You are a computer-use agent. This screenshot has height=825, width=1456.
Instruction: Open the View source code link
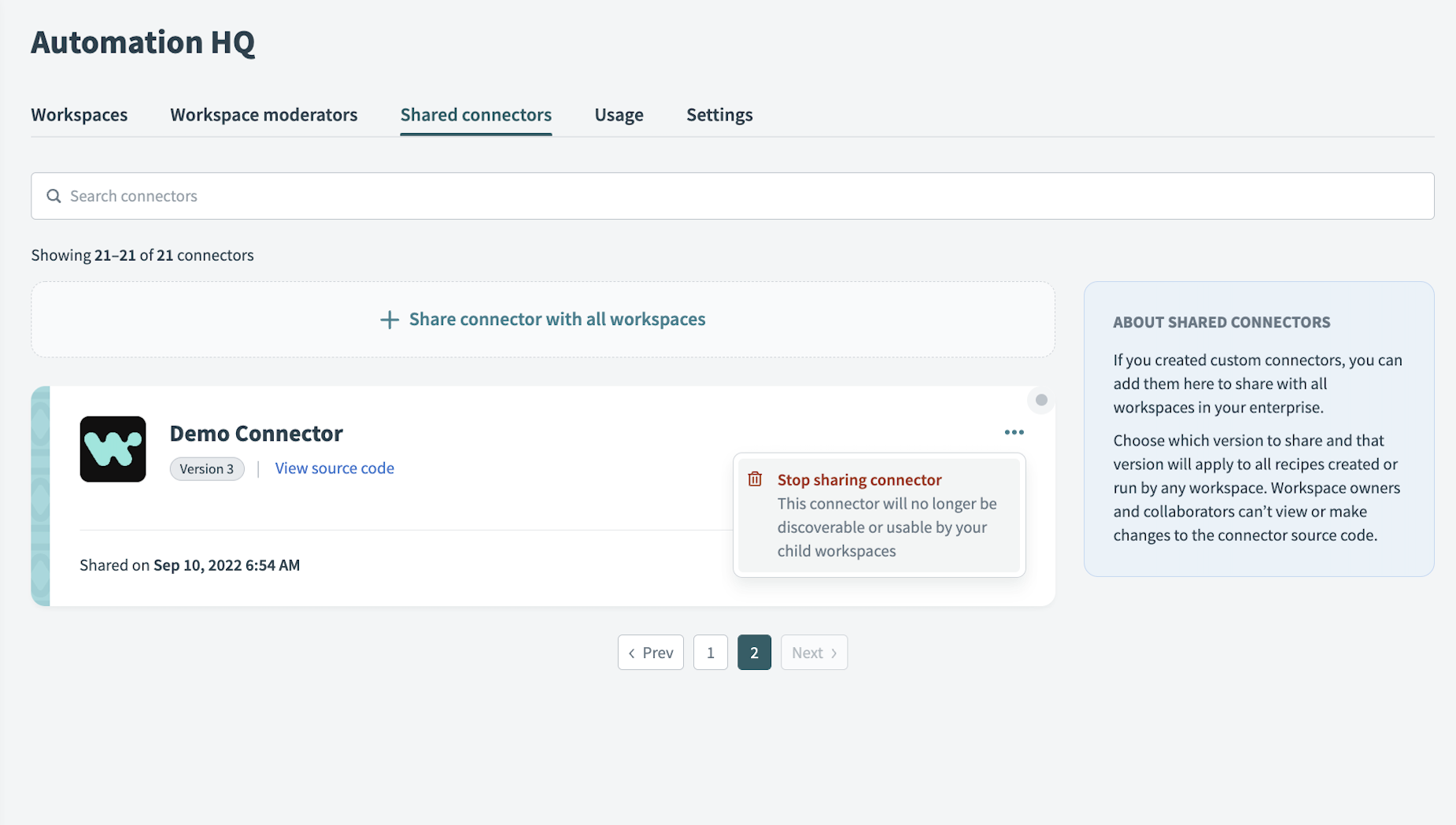click(x=334, y=468)
